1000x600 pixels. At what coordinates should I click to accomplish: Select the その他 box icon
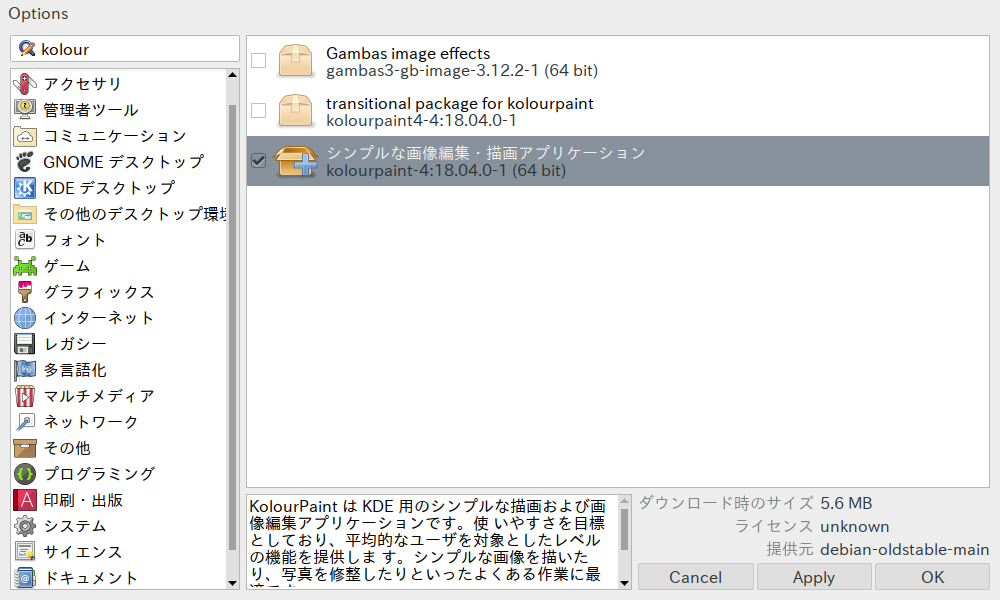[x=25, y=448]
